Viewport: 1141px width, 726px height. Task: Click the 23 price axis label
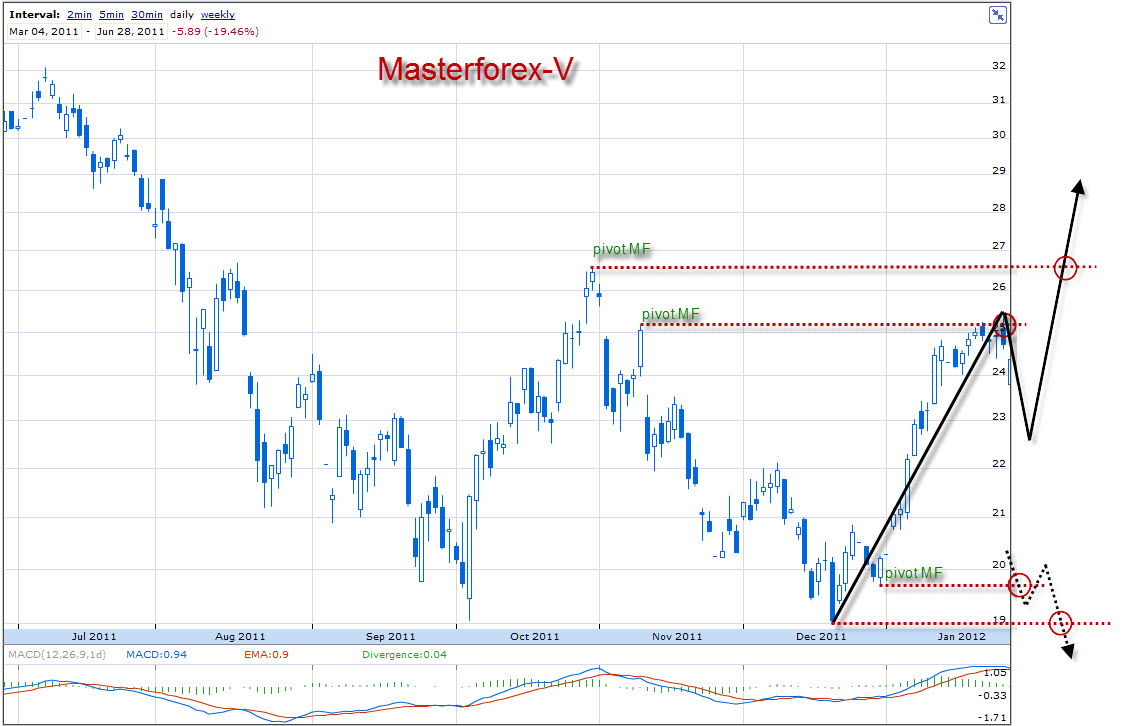[x=999, y=417]
